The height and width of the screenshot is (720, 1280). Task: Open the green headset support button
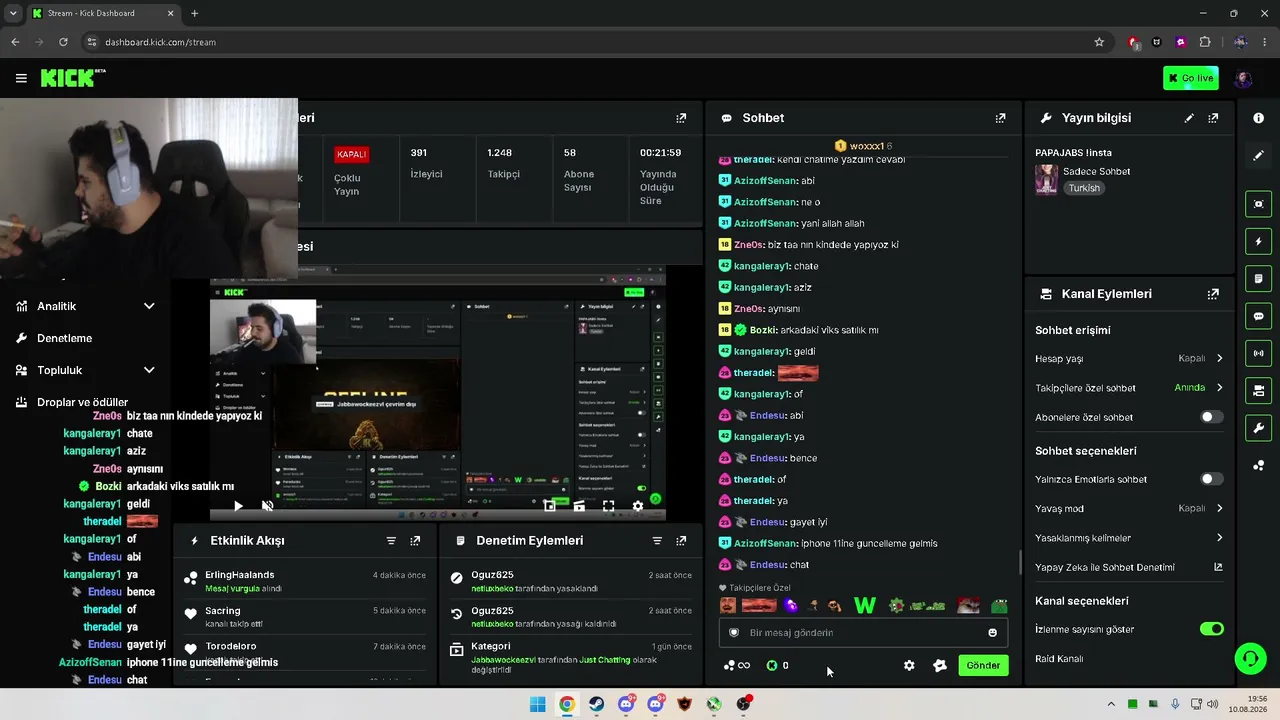coord(1250,658)
